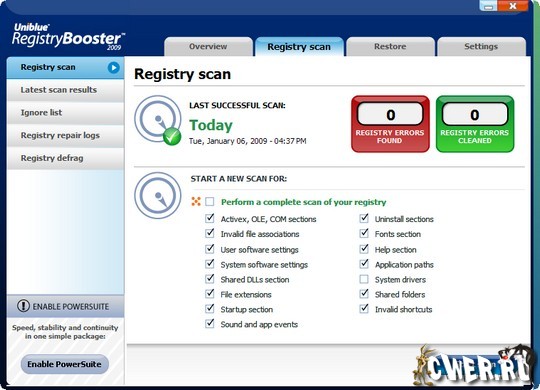Viewport: 540px width, 390px height.
Task: Click the ENABLE POWERSUITE header
Action: click(65, 306)
